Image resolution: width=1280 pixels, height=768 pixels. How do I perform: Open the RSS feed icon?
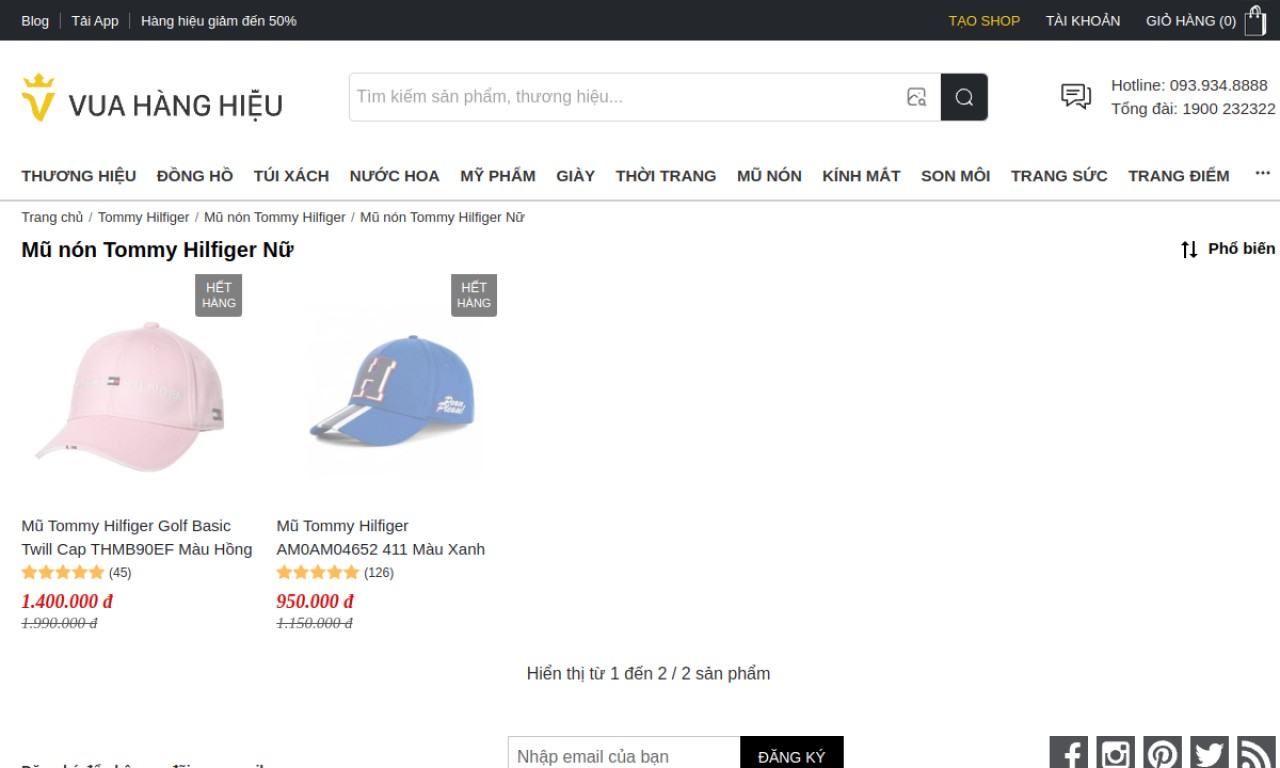[x=1256, y=754]
